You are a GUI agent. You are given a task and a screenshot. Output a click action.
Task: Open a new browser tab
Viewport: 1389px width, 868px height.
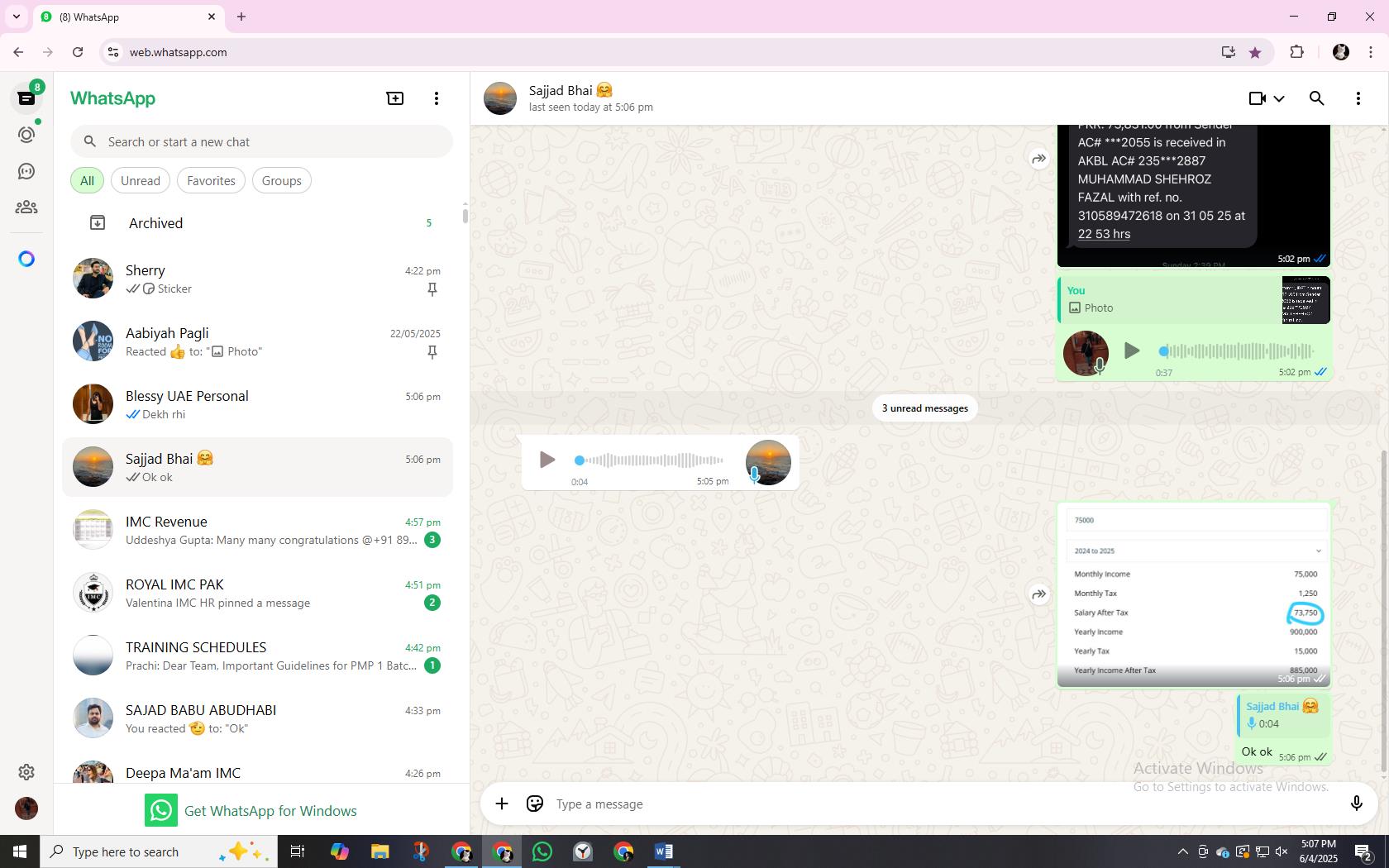click(241, 17)
